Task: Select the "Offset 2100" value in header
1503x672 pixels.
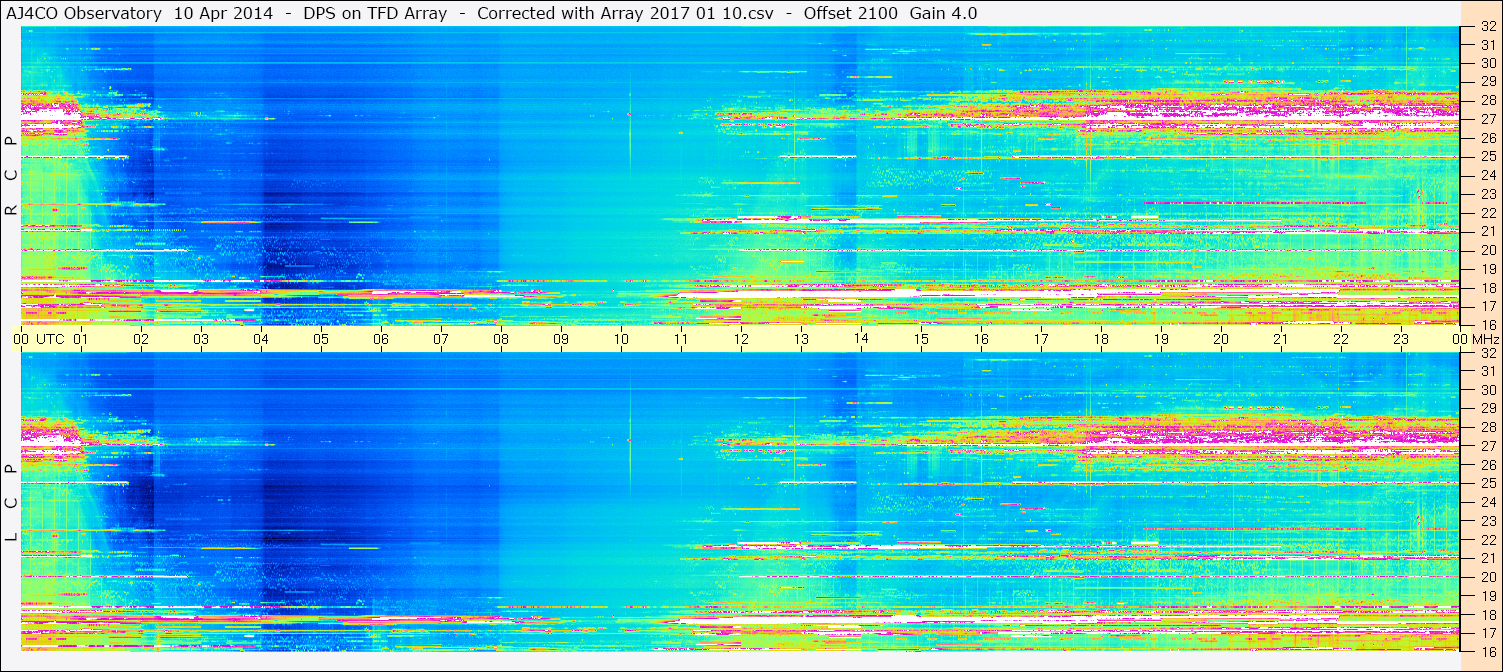Action: tap(850, 13)
